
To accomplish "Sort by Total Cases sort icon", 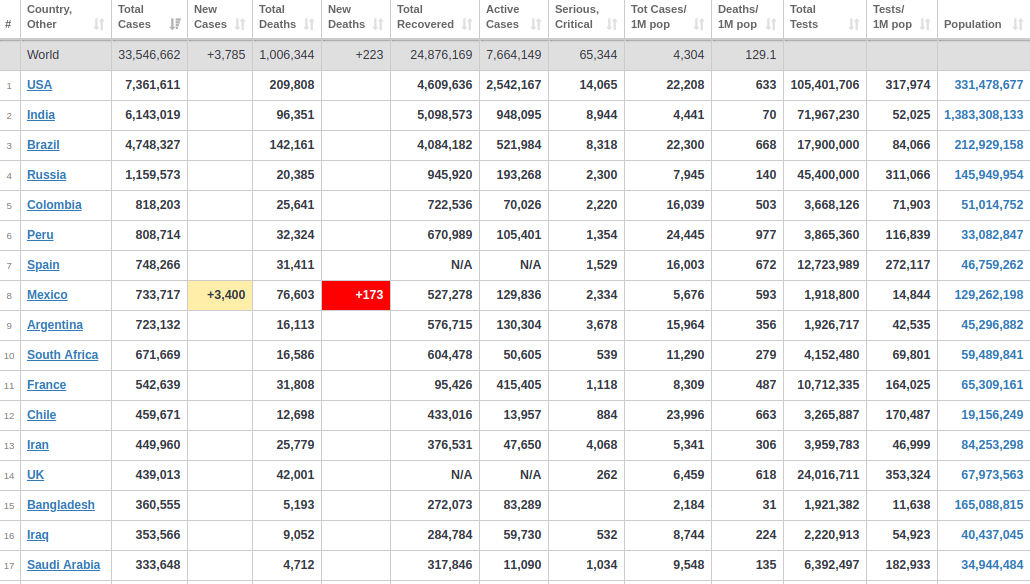I will click(x=175, y=24).
